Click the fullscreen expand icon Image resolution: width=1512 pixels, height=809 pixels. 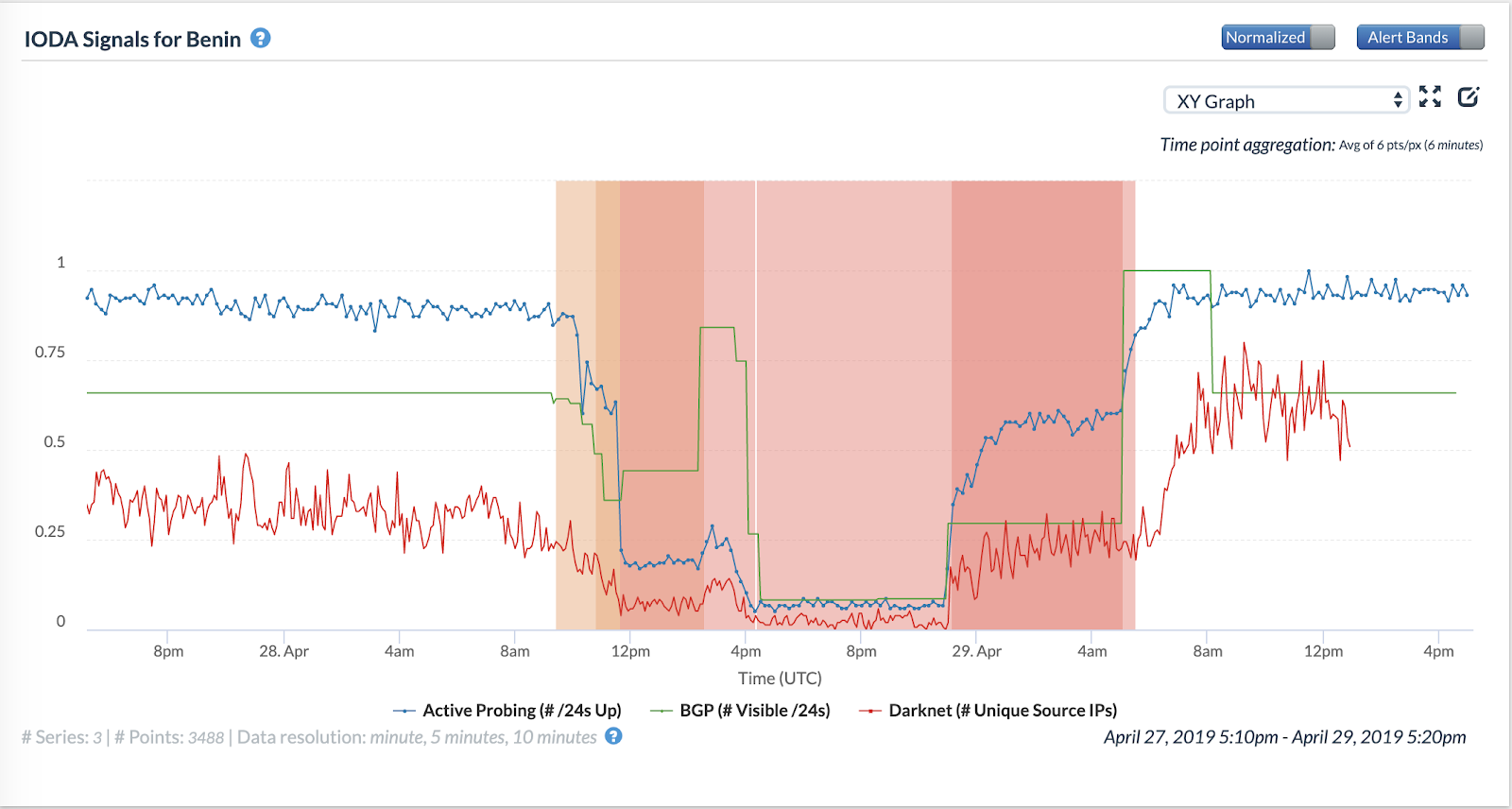click(1430, 96)
